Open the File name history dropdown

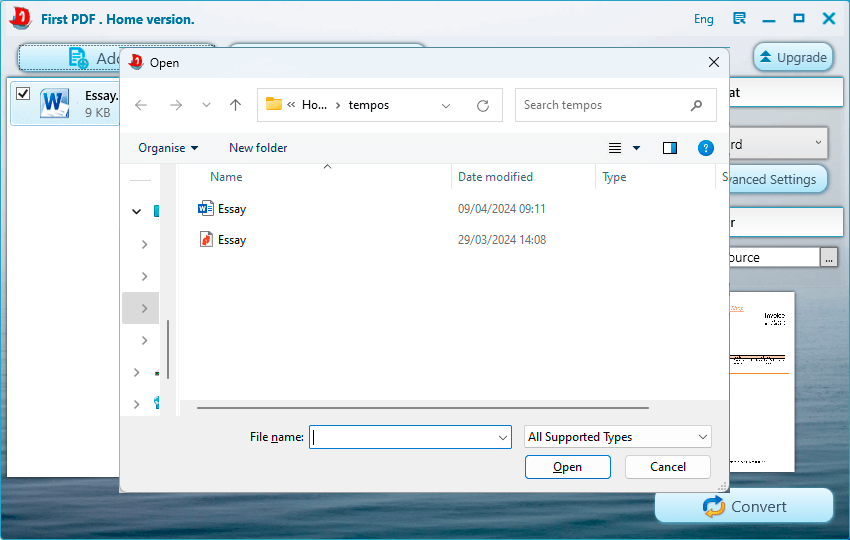click(503, 438)
